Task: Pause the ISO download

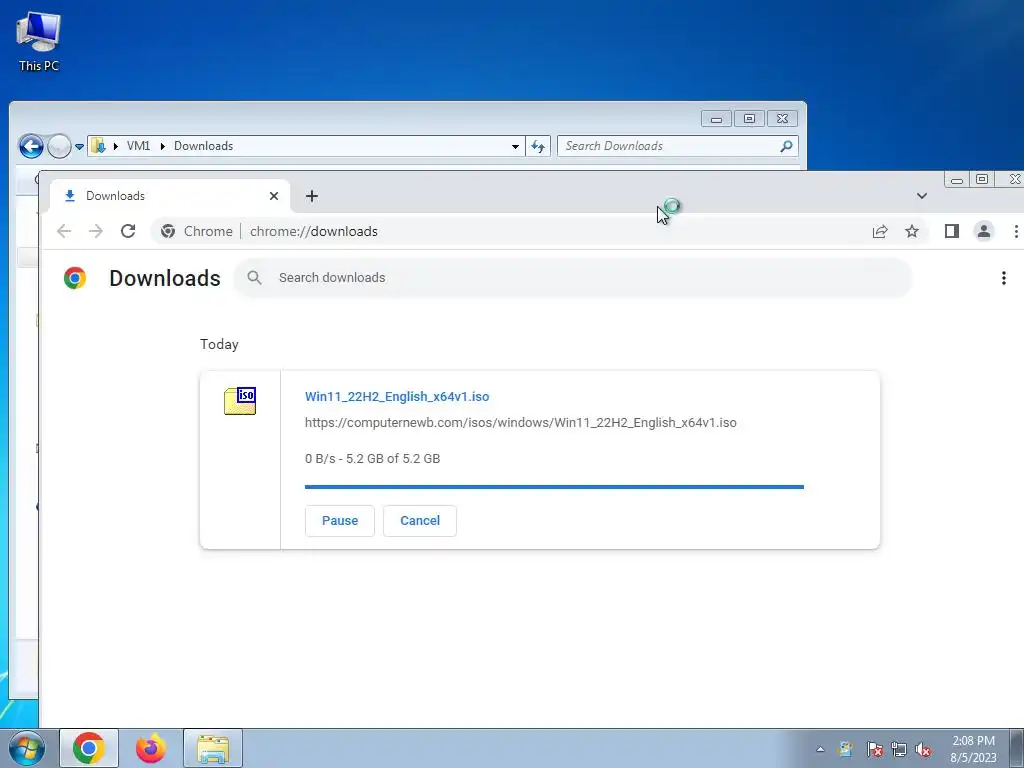Action: (x=340, y=520)
